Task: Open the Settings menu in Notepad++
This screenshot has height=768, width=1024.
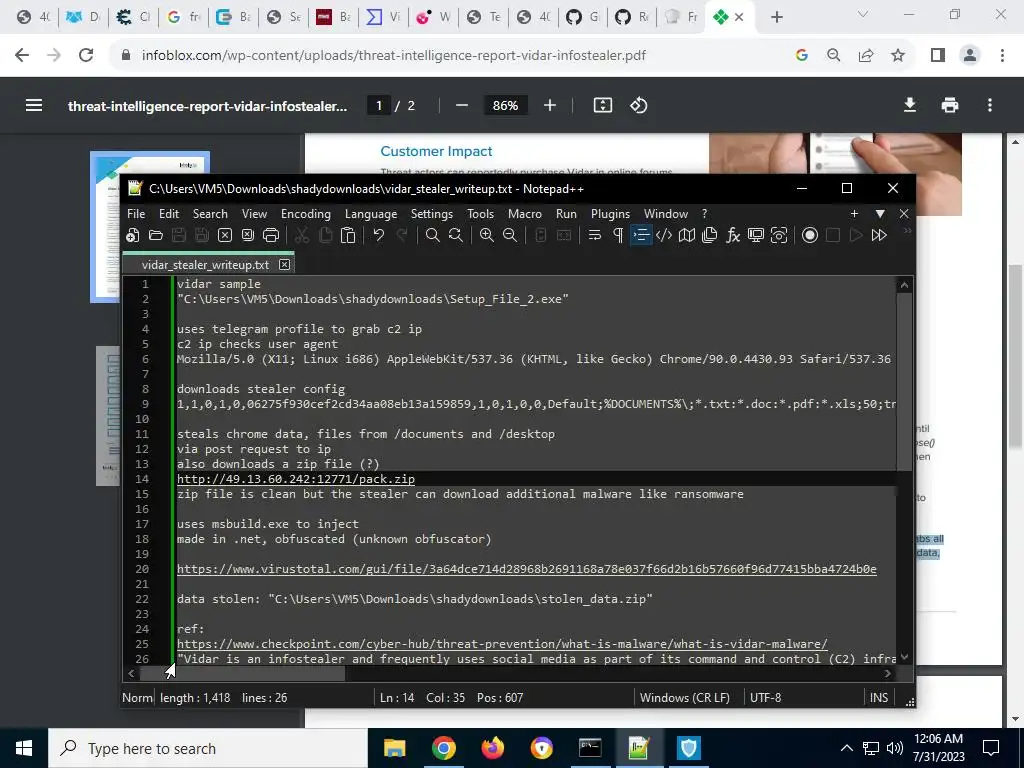Action: (x=432, y=214)
